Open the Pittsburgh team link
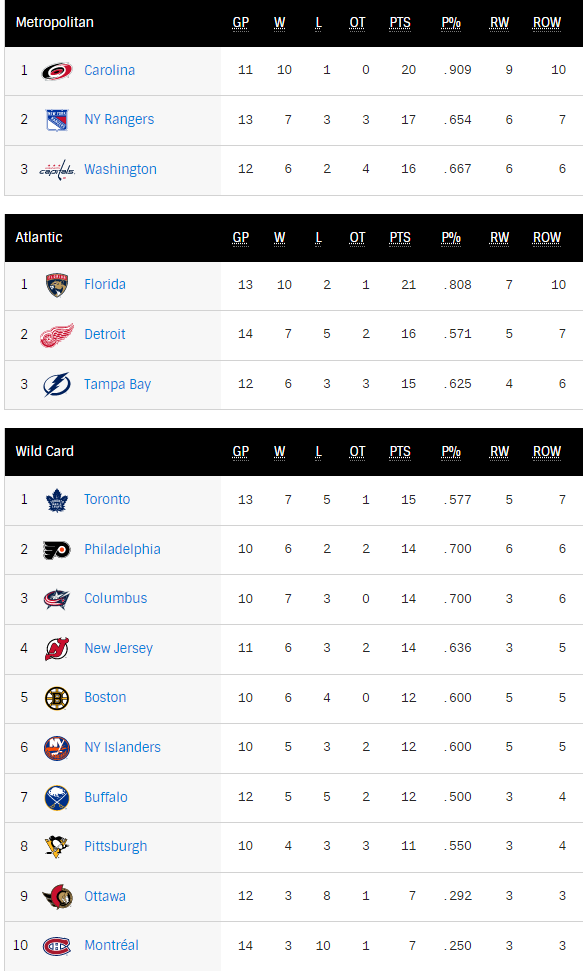583x971 pixels. coord(116,847)
